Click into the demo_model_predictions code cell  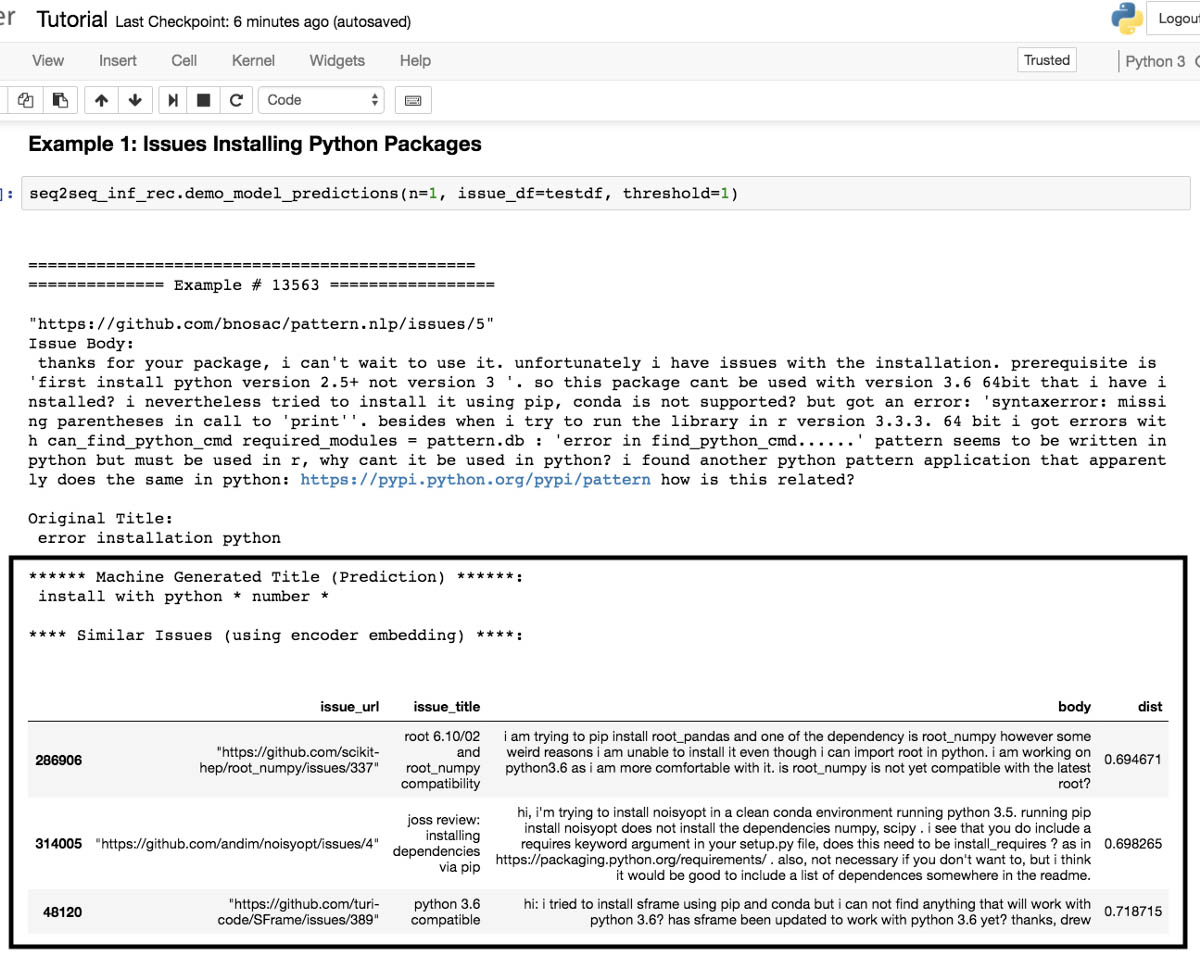click(x=600, y=193)
